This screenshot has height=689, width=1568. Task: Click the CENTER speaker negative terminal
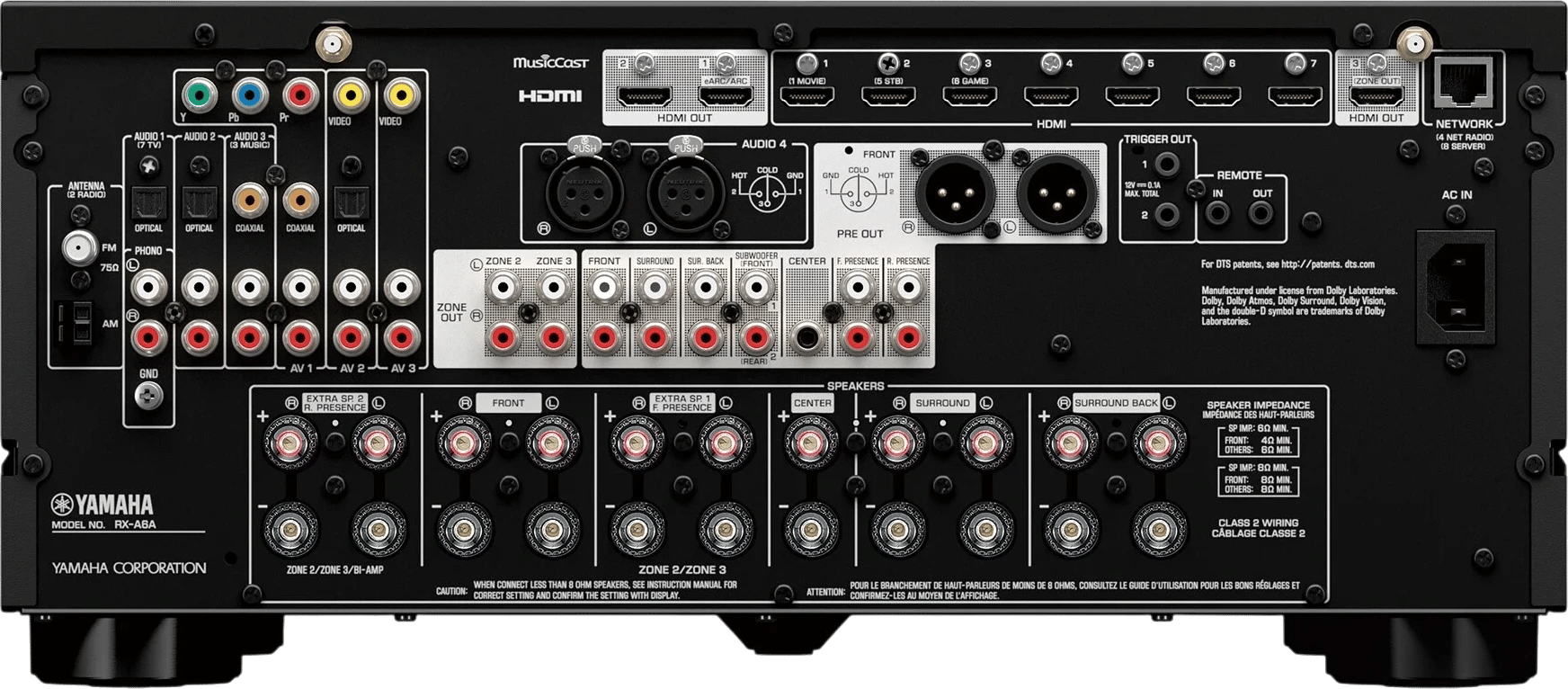pyautogui.click(x=812, y=531)
